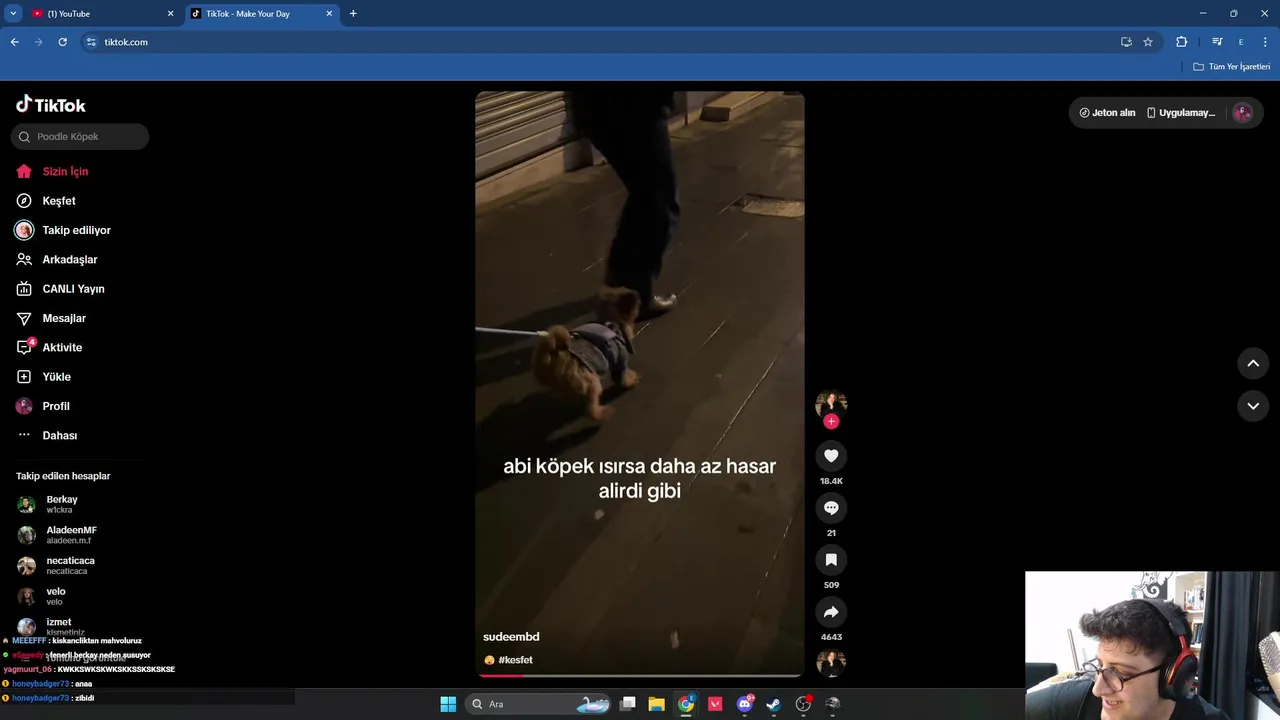Focus the Poodle Köpek search field
Image resolution: width=1280 pixels, height=720 pixels.
point(80,136)
